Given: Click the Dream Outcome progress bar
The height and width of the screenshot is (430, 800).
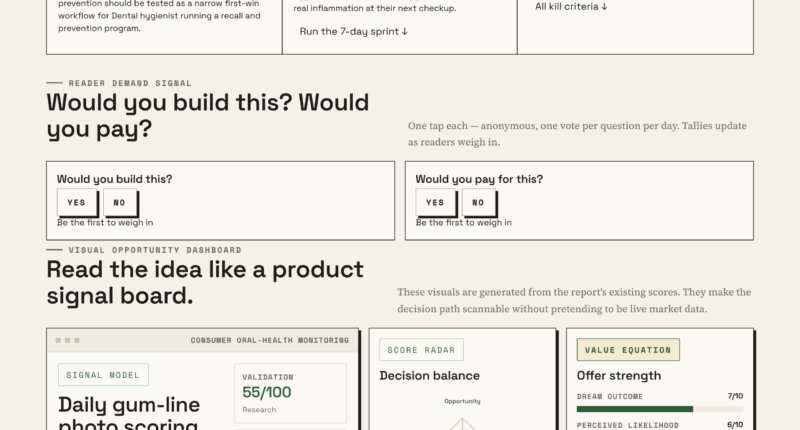Looking at the screenshot, I should pyautogui.click(x=660, y=409).
